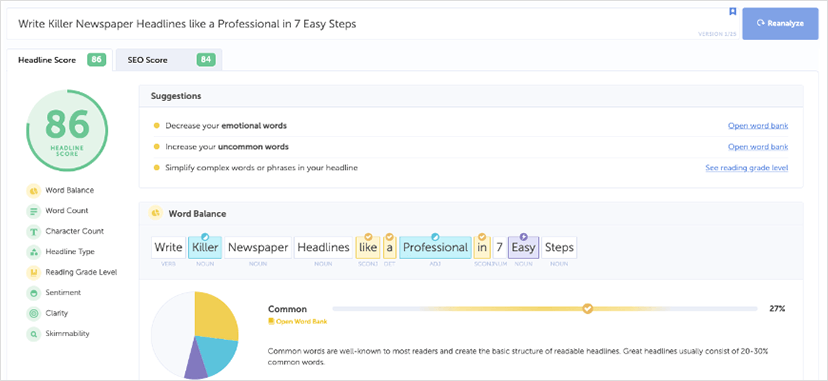Click the emotional badge icon above 'Killer'
The width and height of the screenshot is (828, 381).
point(205,237)
